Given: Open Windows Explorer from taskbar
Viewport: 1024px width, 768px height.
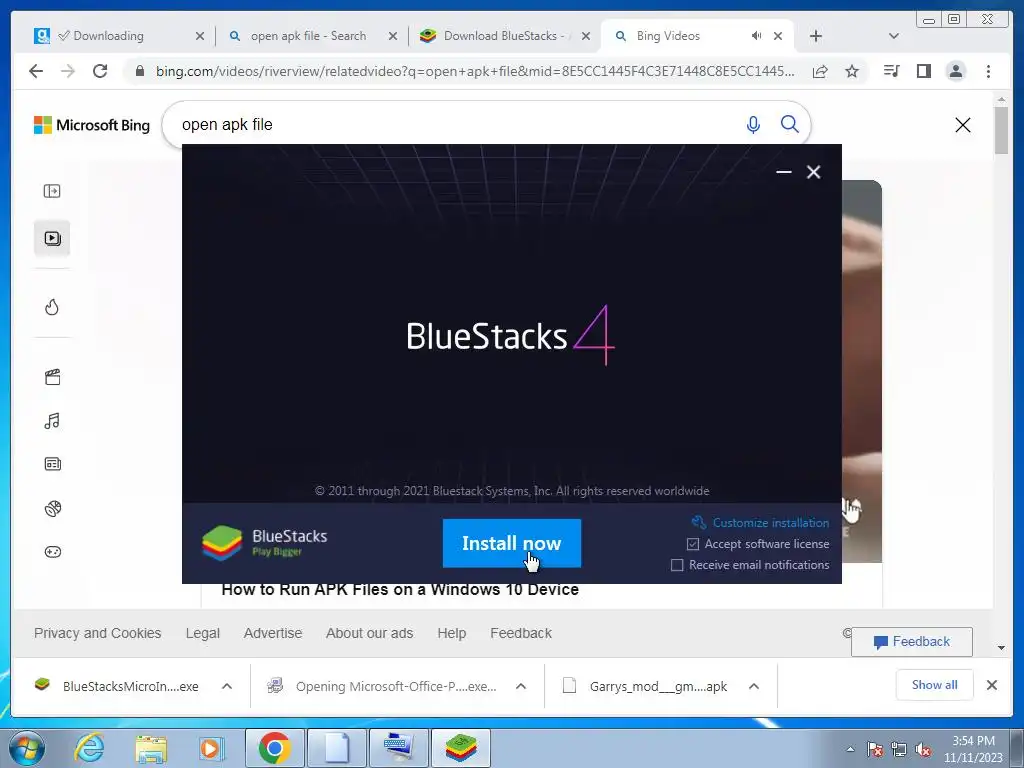Looking at the screenshot, I should (x=151, y=748).
